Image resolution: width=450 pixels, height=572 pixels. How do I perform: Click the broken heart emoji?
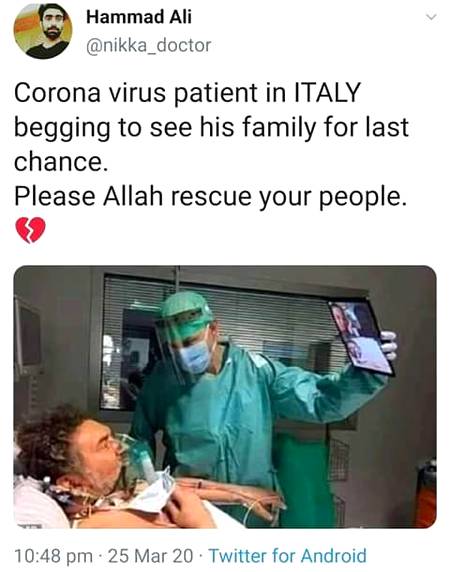point(30,230)
